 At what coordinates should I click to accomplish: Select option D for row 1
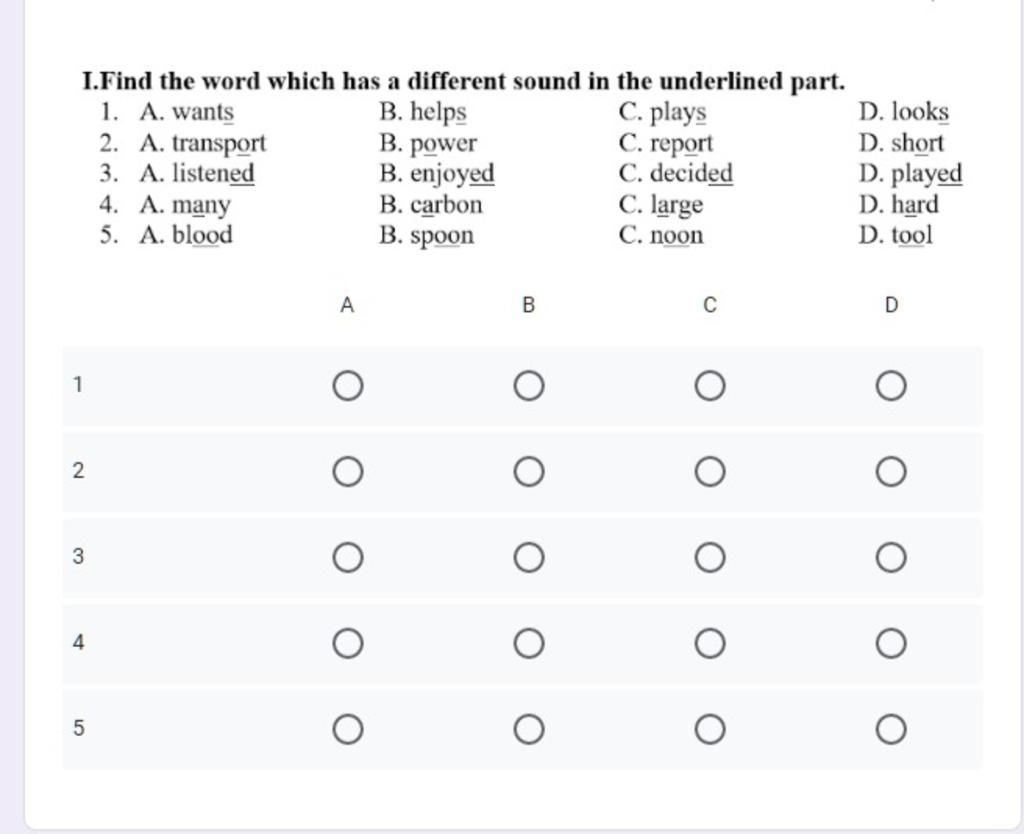891,385
